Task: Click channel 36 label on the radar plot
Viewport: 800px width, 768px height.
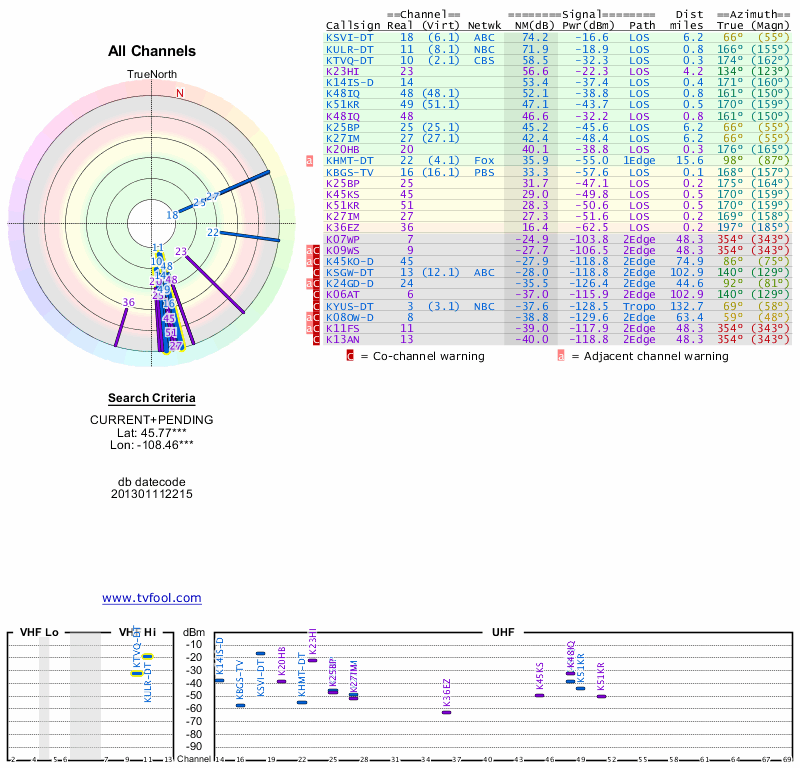Action: 128,302
